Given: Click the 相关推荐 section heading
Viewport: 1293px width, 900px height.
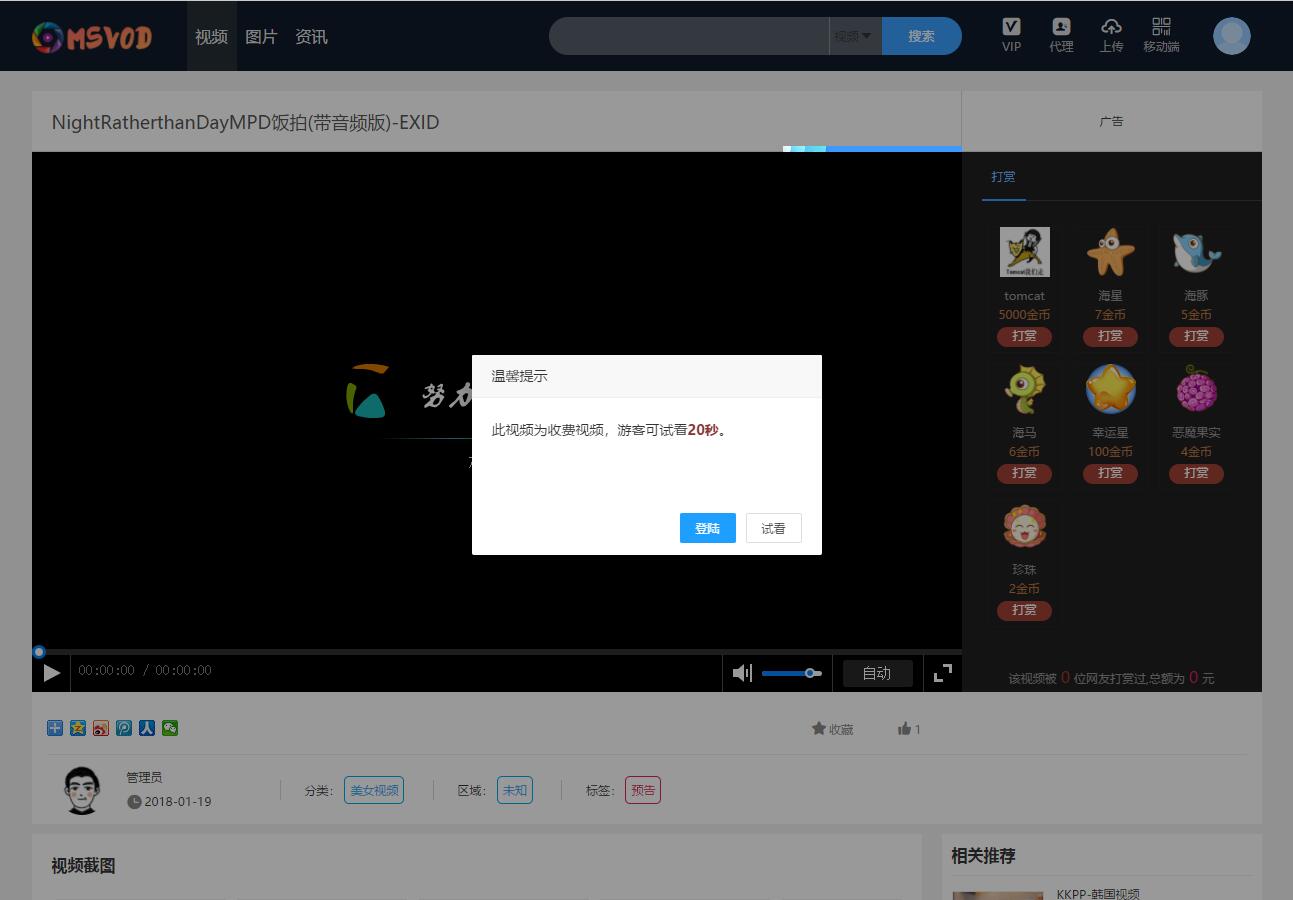Looking at the screenshot, I should 983,856.
